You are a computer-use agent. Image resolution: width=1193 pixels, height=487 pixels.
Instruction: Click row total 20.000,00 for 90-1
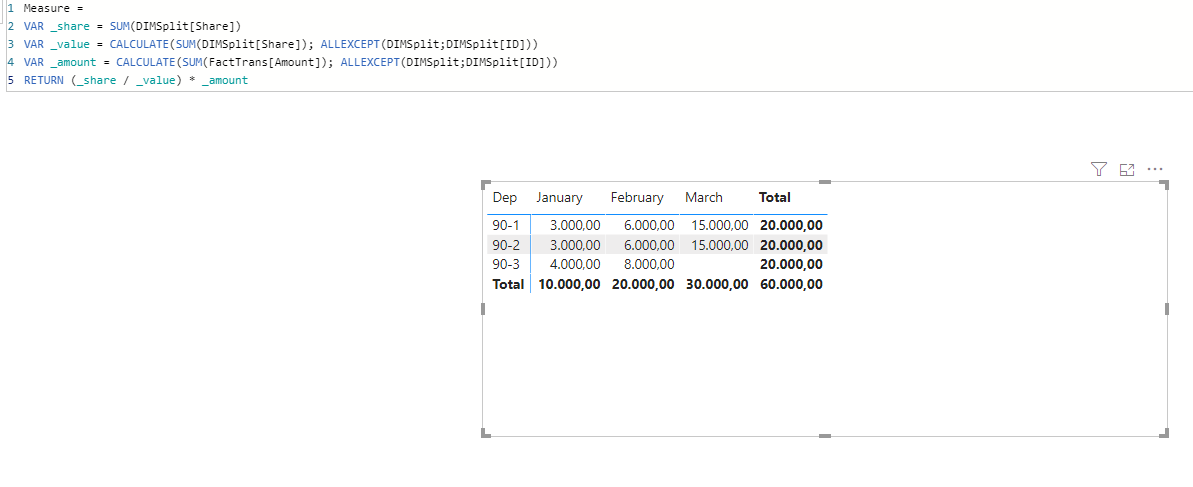(791, 225)
